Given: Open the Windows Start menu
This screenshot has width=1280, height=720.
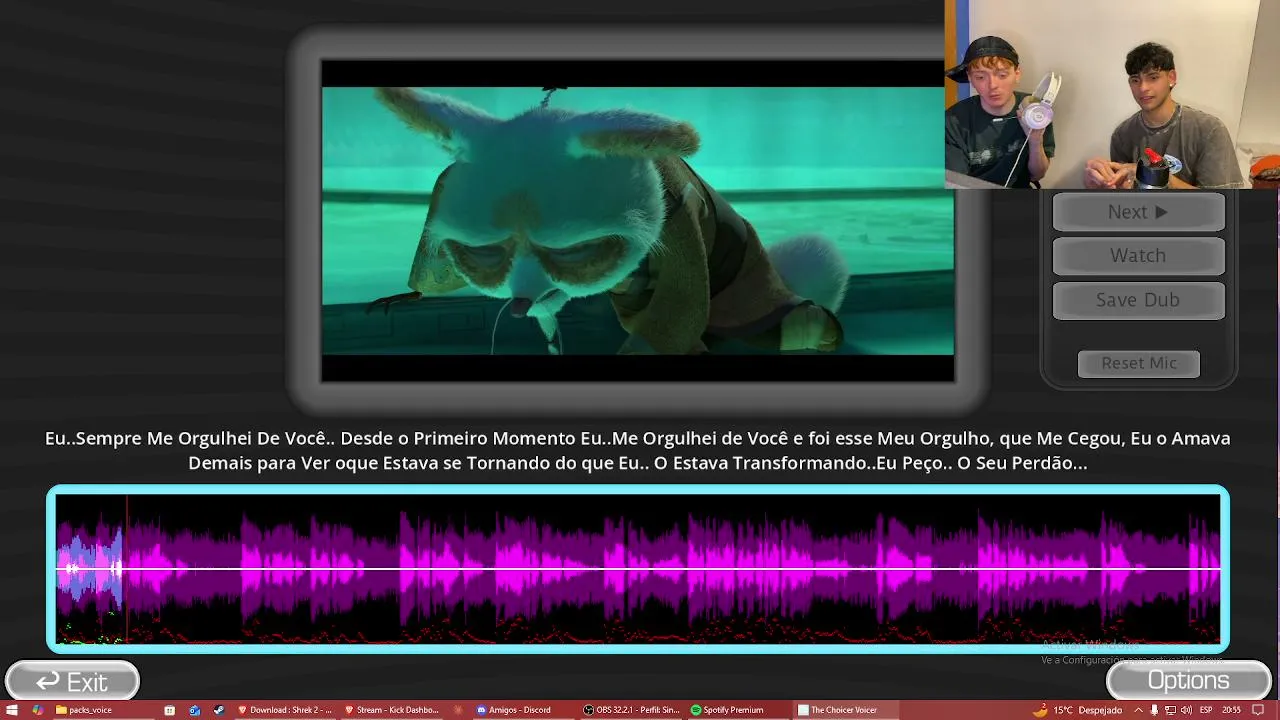Looking at the screenshot, I should coord(12,710).
